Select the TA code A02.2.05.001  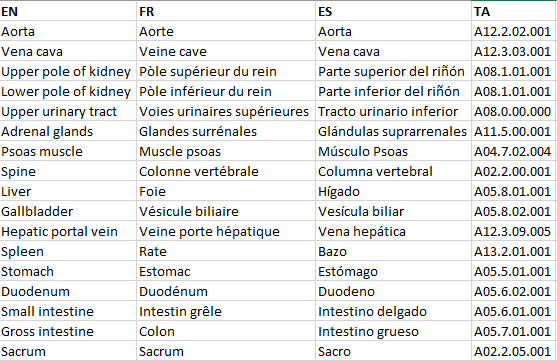coord(514,351)
